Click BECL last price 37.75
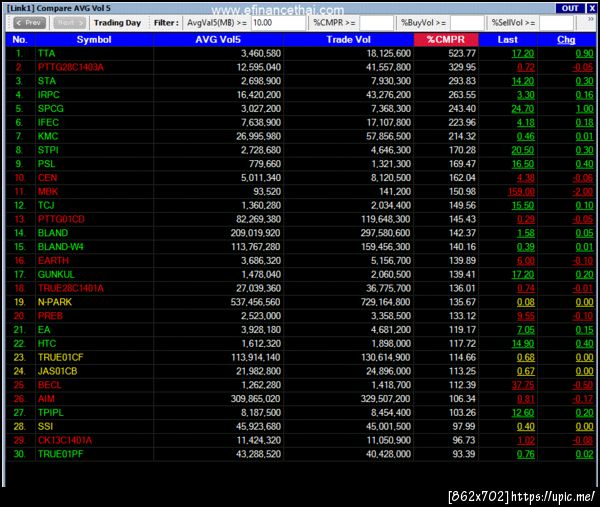The height and width of the screenshot is (507, 600). 523,385
